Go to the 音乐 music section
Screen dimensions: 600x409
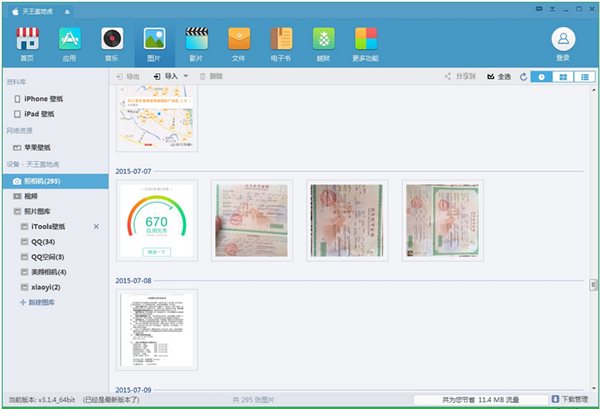[112, 43]
